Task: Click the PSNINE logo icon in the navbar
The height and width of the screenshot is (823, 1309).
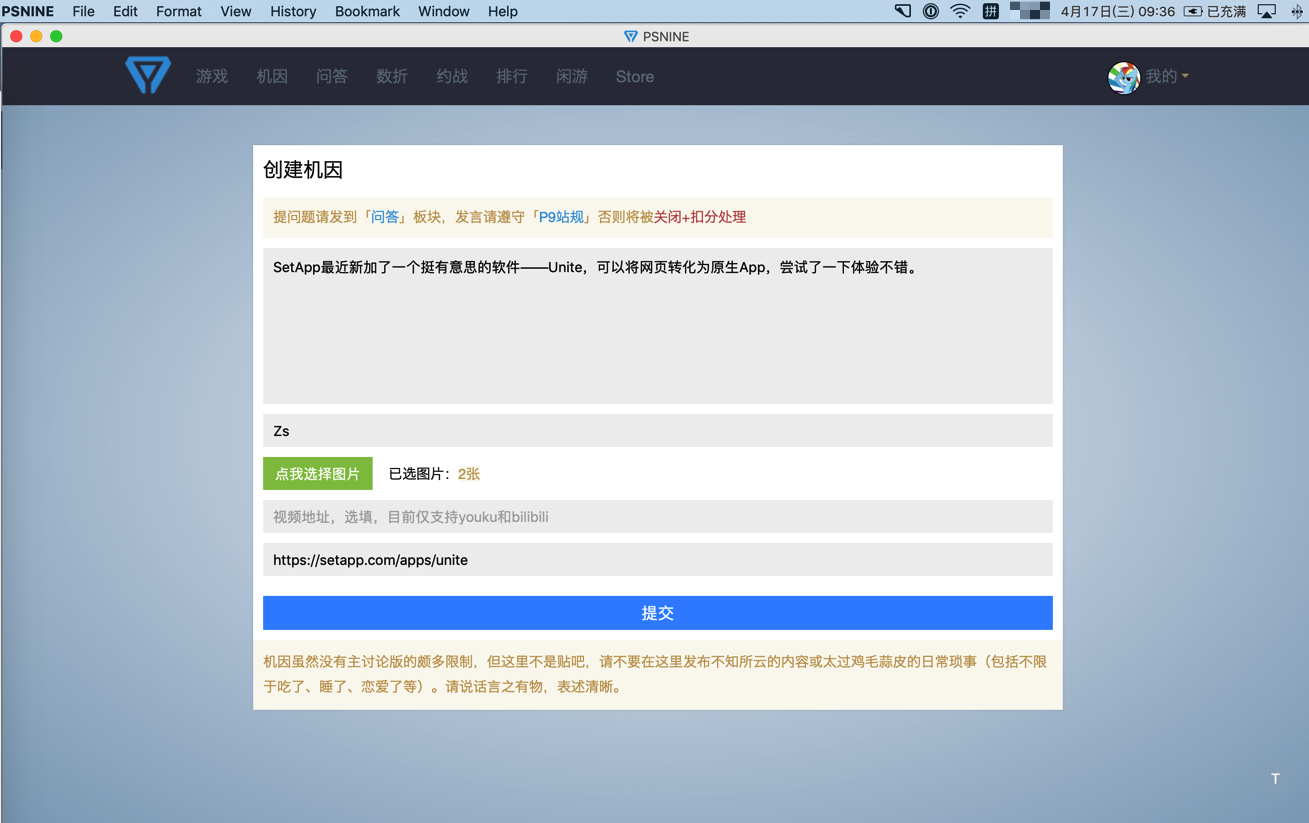Action: click(148, 76)
